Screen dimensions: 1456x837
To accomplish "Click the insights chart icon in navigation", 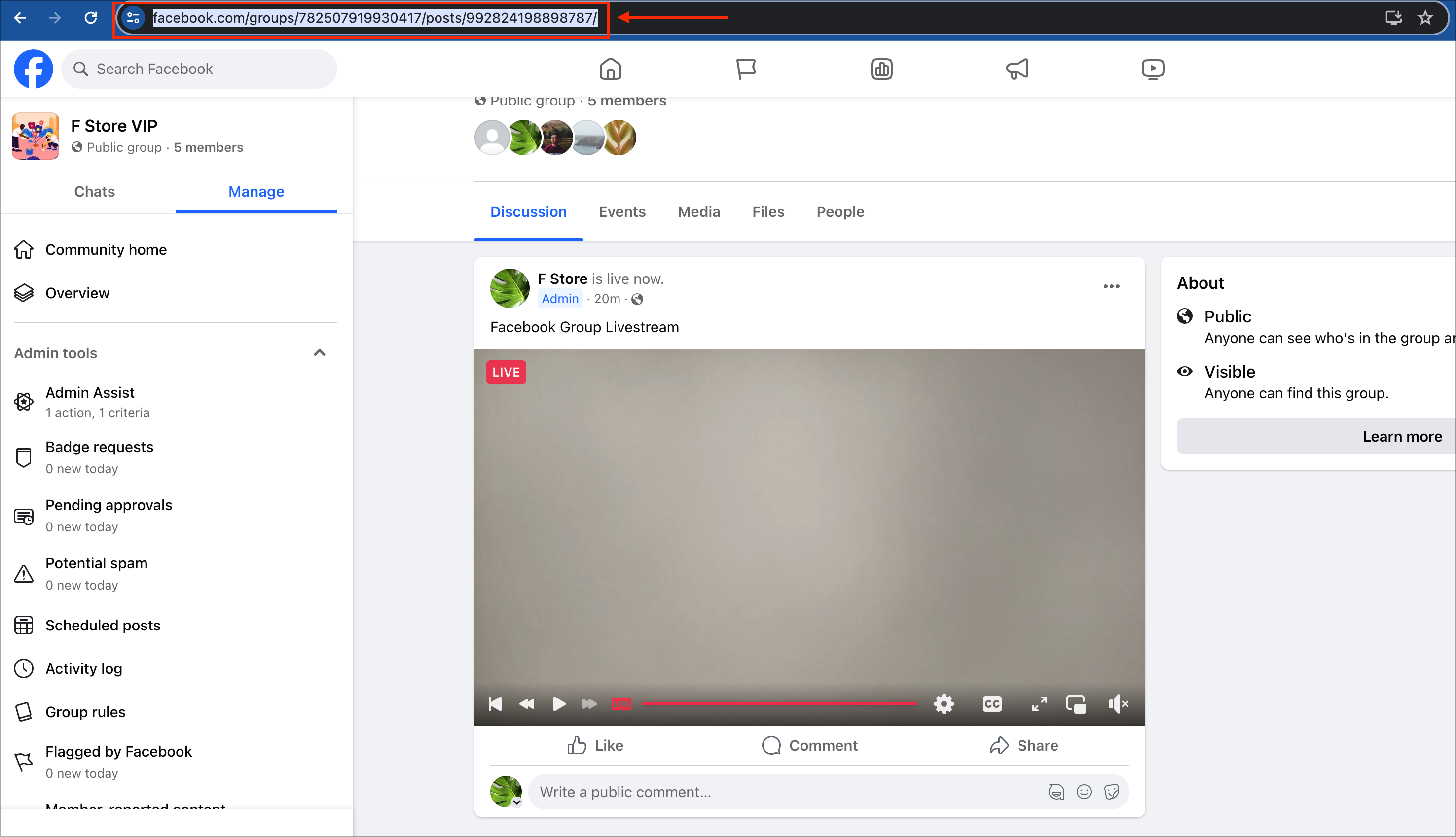I will click(x=881, y=69).
